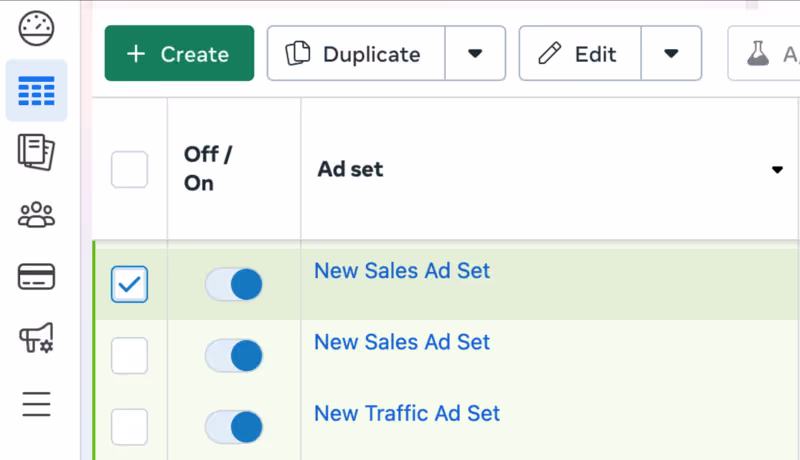800x460 pixels.
Task: Expand the Duplicate dropdown arrow
Action: point(475,54)
